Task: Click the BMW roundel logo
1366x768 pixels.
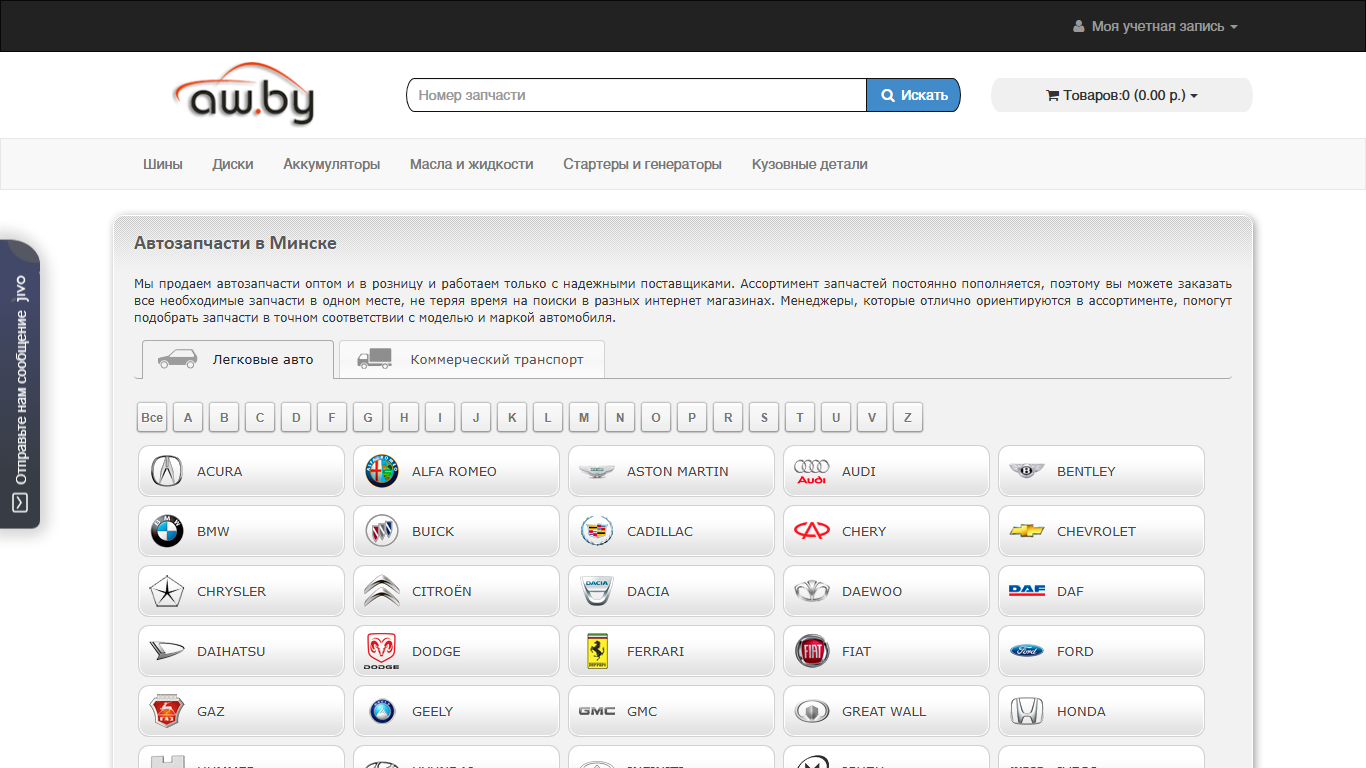Action: [x=167, y=531]
